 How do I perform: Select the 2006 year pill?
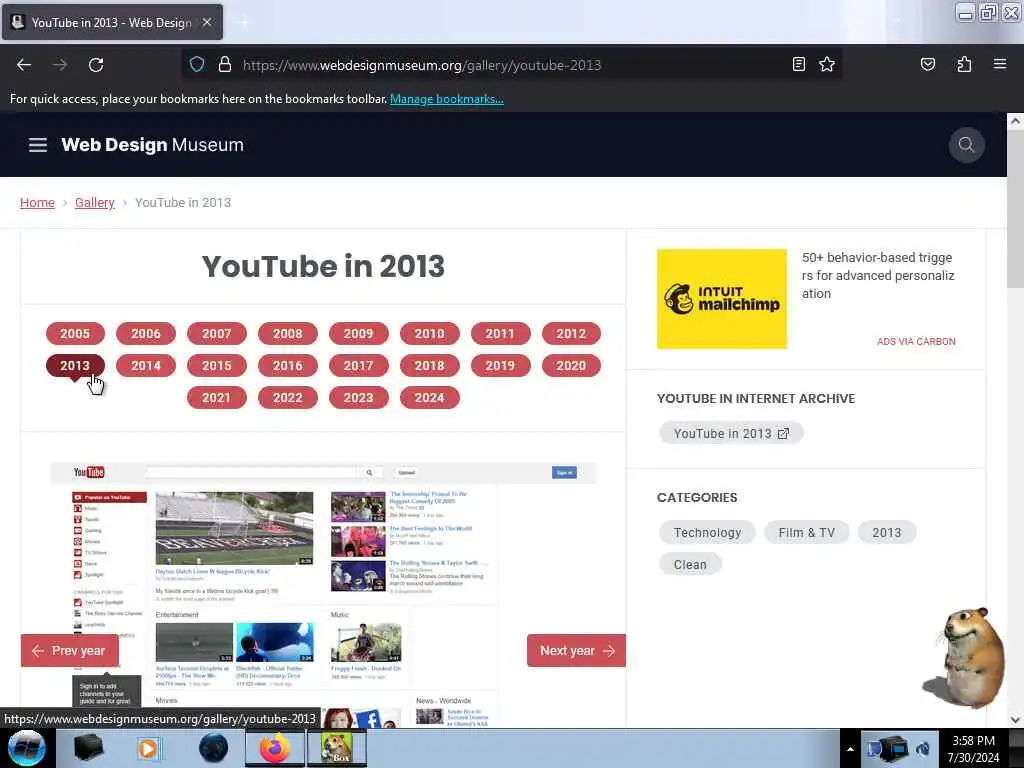tap(146, 334)
